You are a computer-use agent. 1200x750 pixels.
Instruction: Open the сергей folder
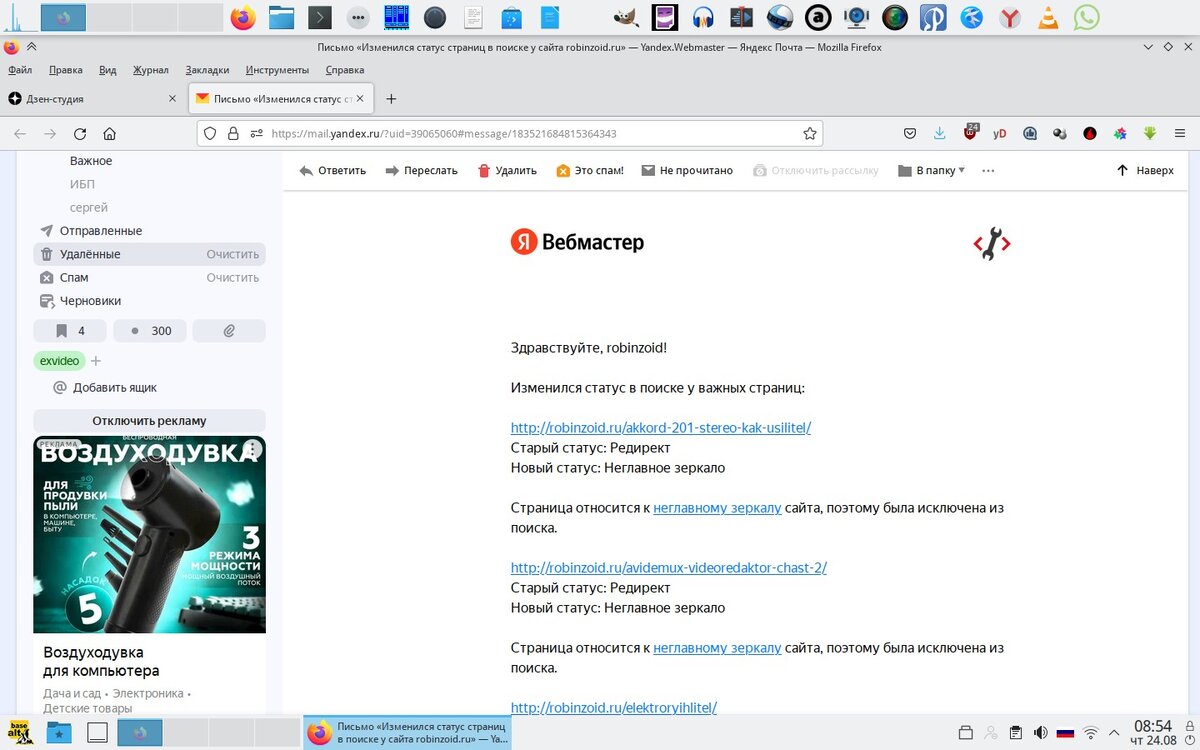pyautogui.click(x=89, y=207)
